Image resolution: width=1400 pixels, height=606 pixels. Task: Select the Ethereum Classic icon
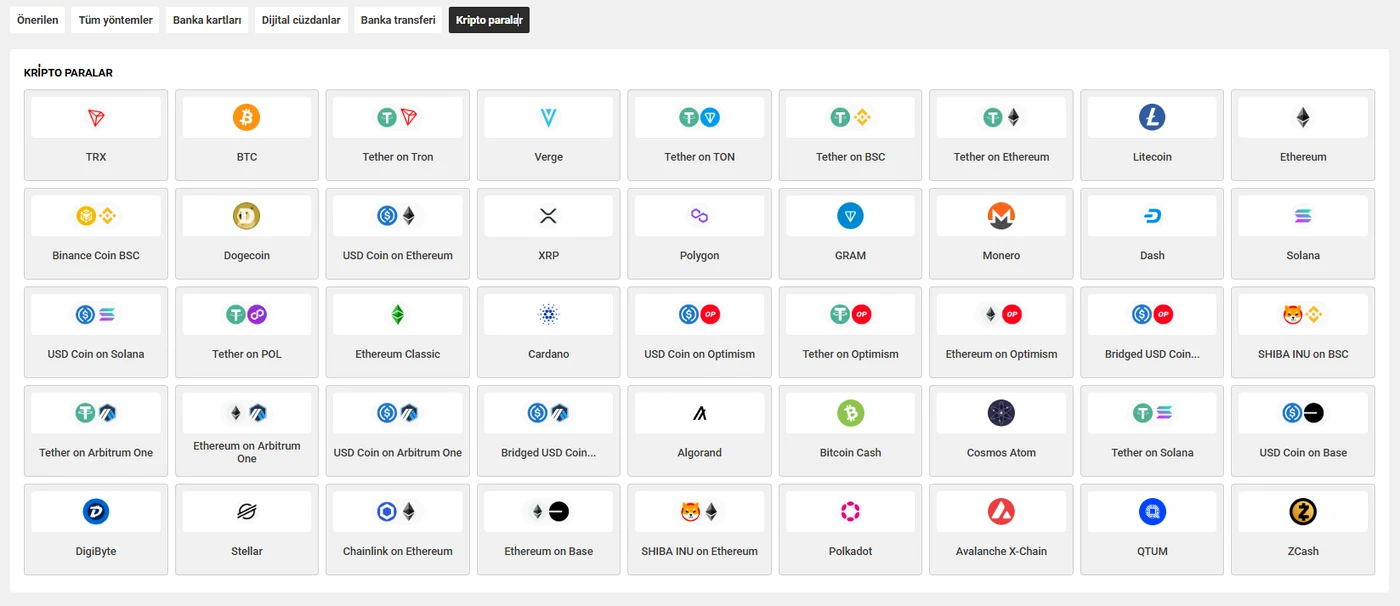[x=398, y=315]
